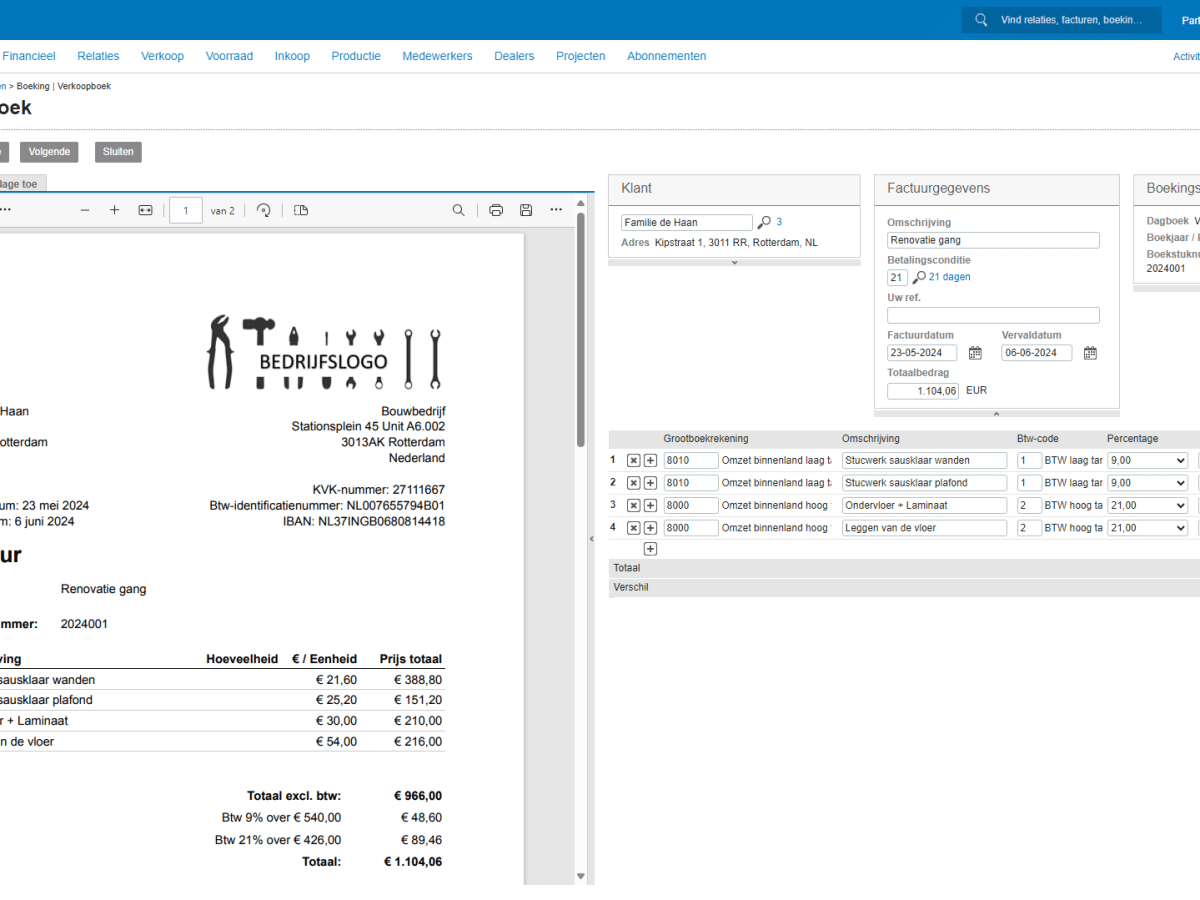Click the global search field in top bar
The width and height of the screenshot is (1200, 900).
pyautogui.click(x=1062, y=20)
